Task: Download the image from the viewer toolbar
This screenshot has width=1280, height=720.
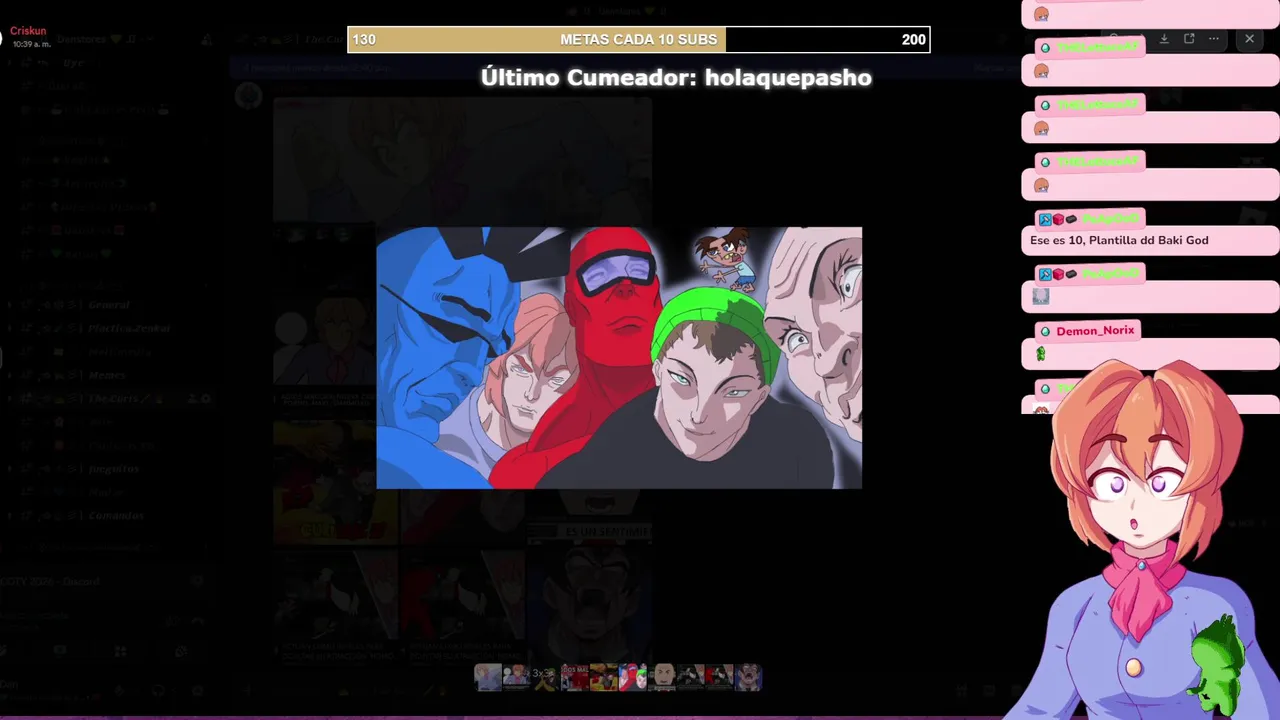Action: click(x=1164, y=39)
